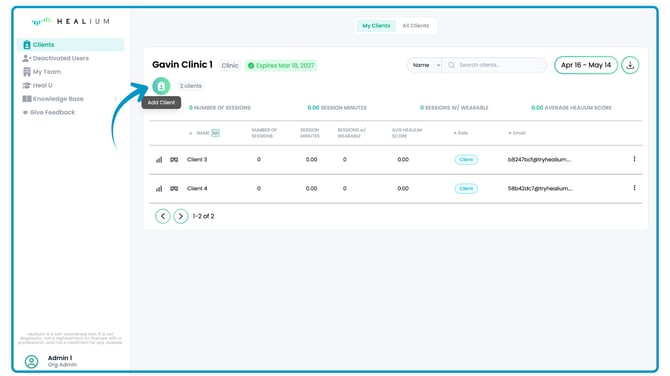Sort the table by Email column
Screen dimensions: 670x376
[517, 133]
